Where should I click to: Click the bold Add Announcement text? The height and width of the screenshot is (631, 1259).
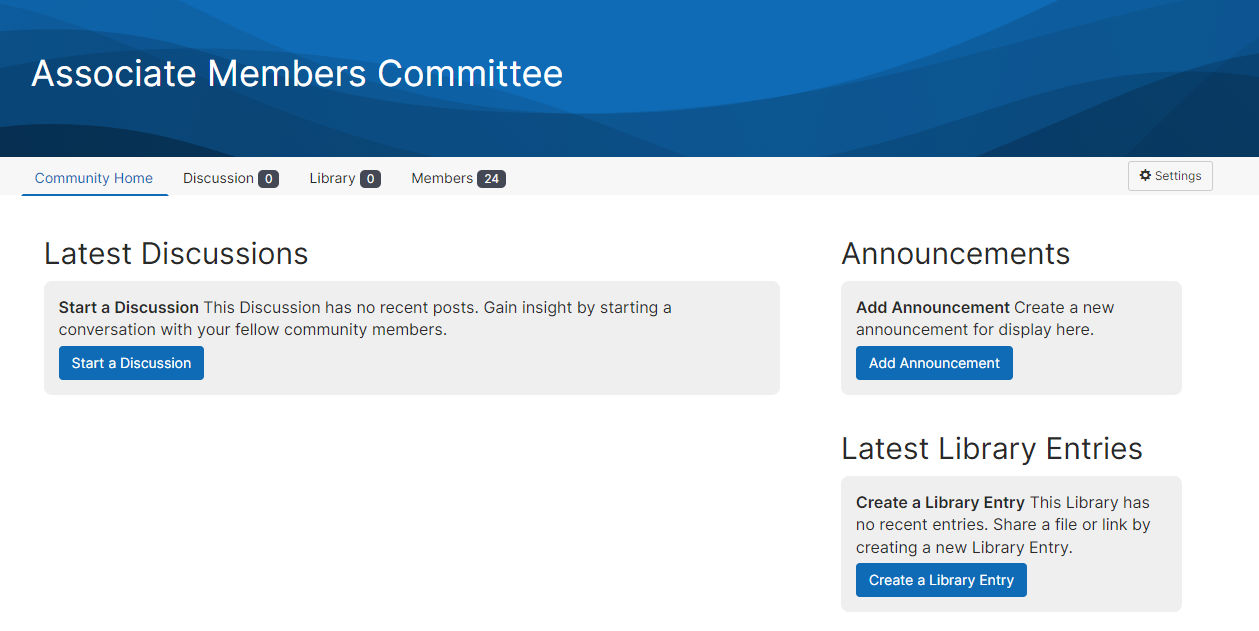933,307
